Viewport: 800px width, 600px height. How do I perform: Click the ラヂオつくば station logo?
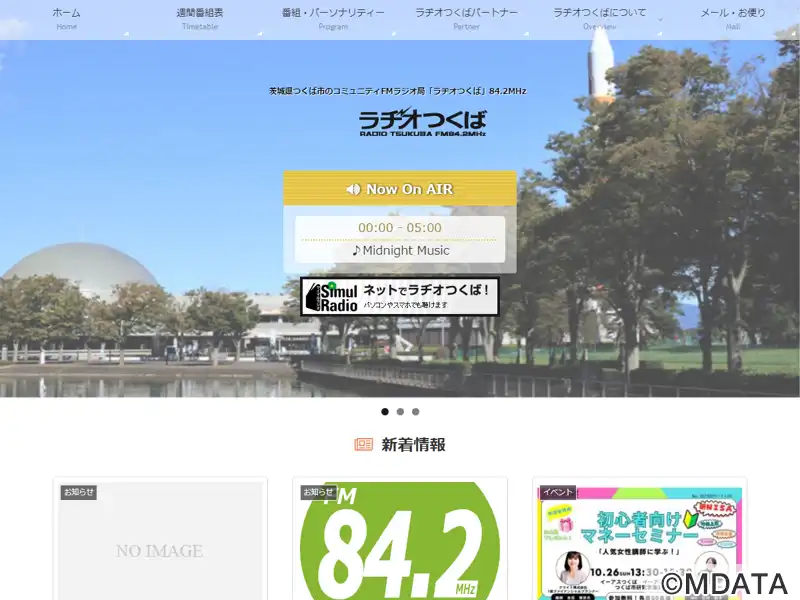coord(422,122)
